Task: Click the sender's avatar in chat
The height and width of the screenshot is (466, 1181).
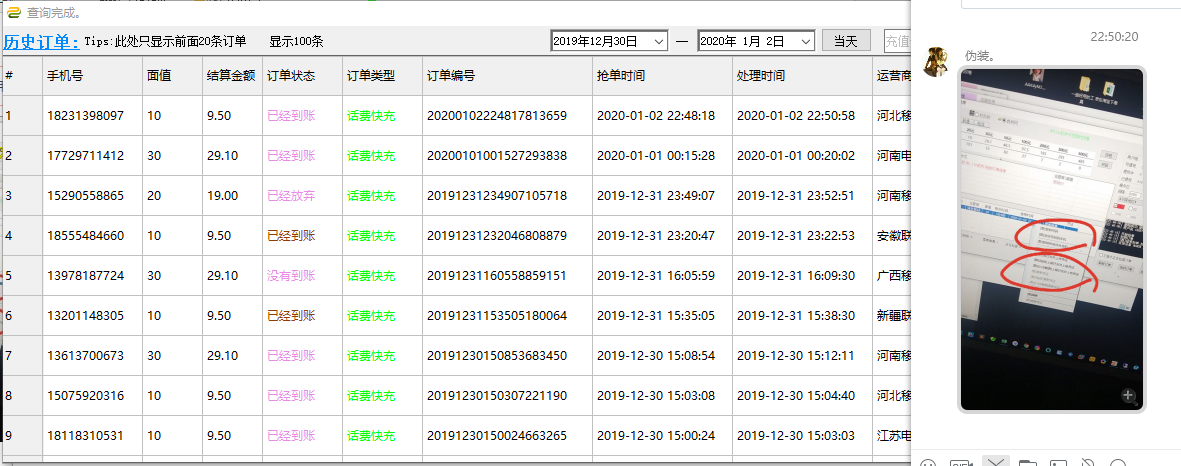Action: [935, 62]
